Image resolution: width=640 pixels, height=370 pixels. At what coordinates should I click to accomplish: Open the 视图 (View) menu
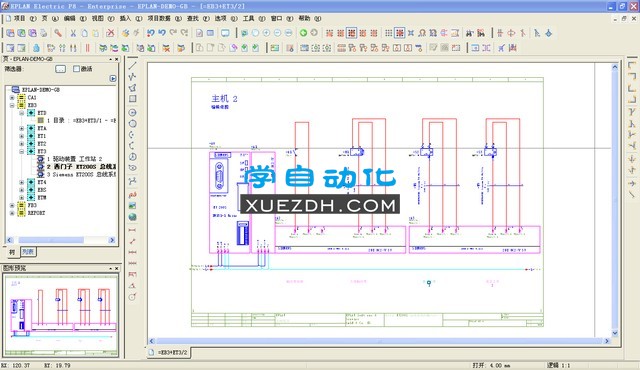pos(102,19)
